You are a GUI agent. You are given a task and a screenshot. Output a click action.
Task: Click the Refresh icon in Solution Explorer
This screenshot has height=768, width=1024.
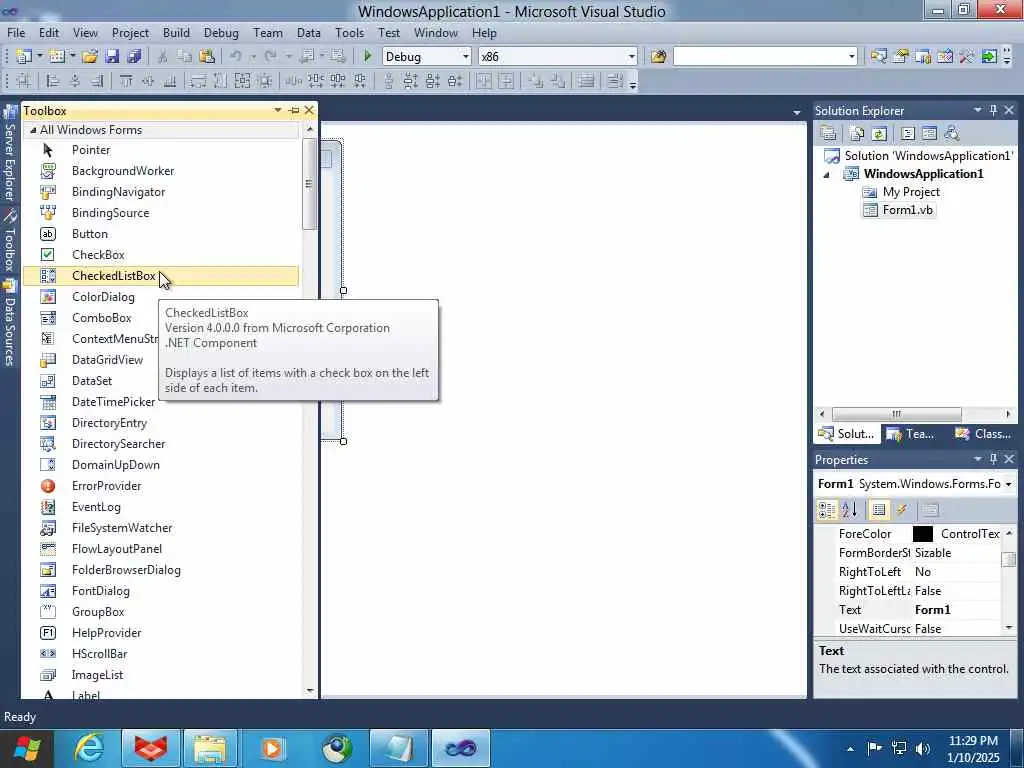879,134
